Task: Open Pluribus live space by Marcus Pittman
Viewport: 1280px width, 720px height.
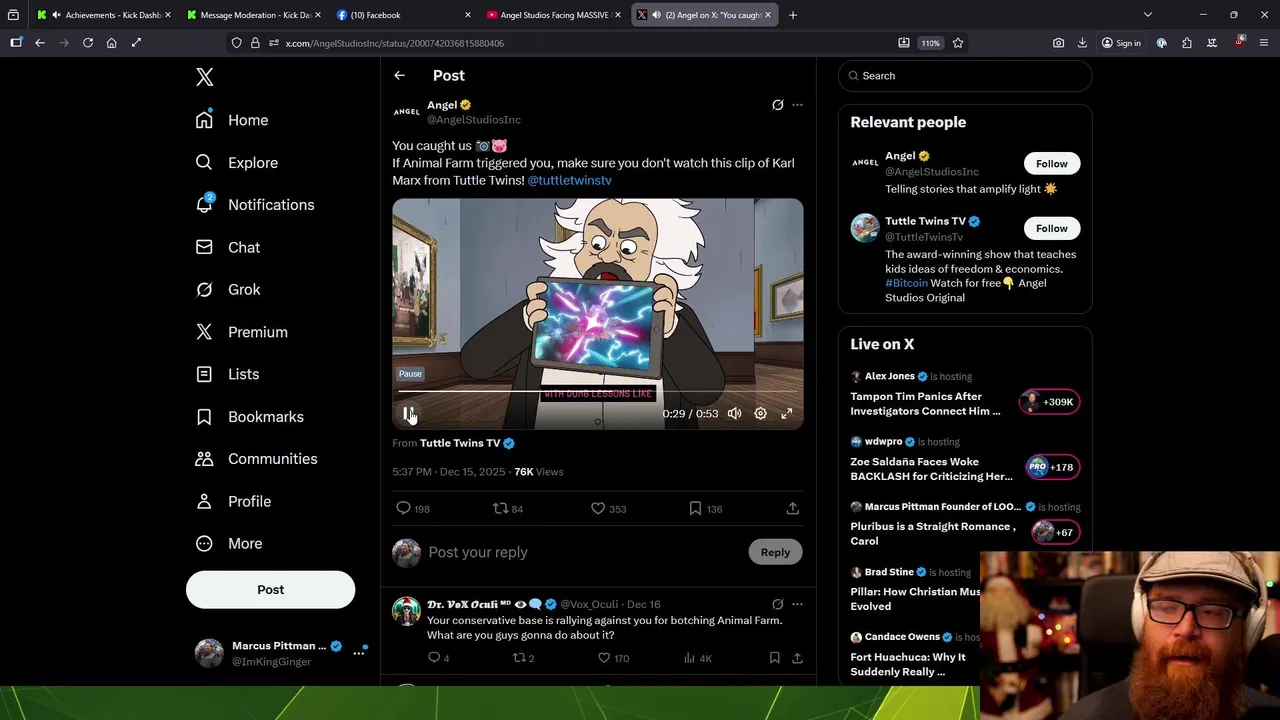Action: coord(965,524)
